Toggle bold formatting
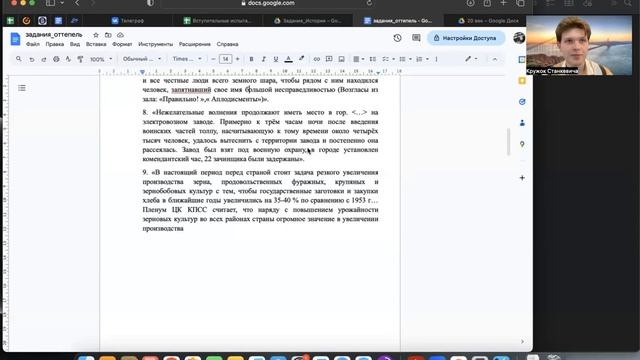Viewport: 640px width, 360px height. [251, 59]
